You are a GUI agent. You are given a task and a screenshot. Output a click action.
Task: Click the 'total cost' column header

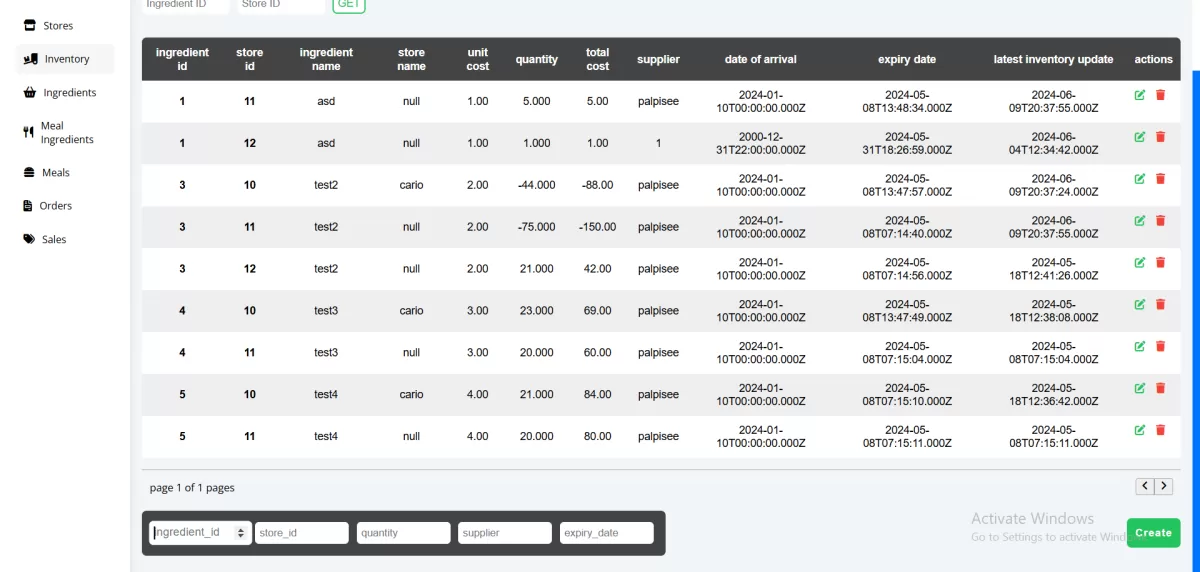[x=598, y=59]
